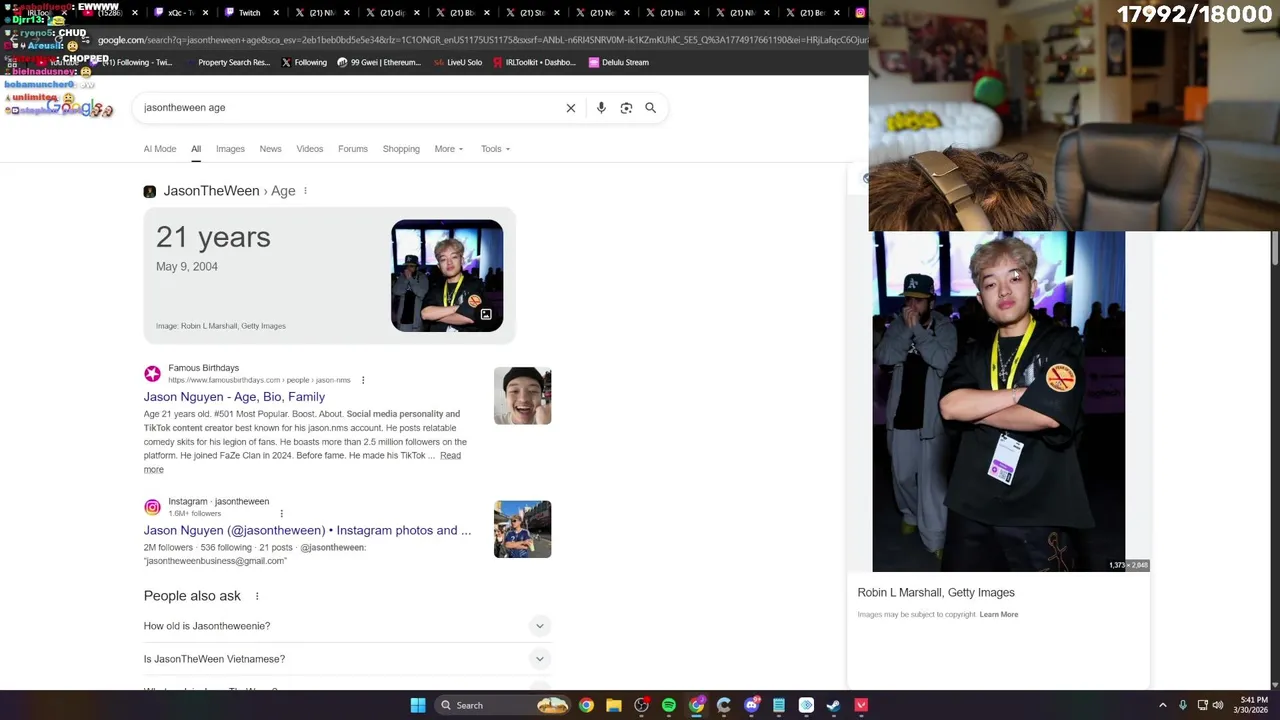Click the Google search text field

pyautogui.click(x=350, y=108)
